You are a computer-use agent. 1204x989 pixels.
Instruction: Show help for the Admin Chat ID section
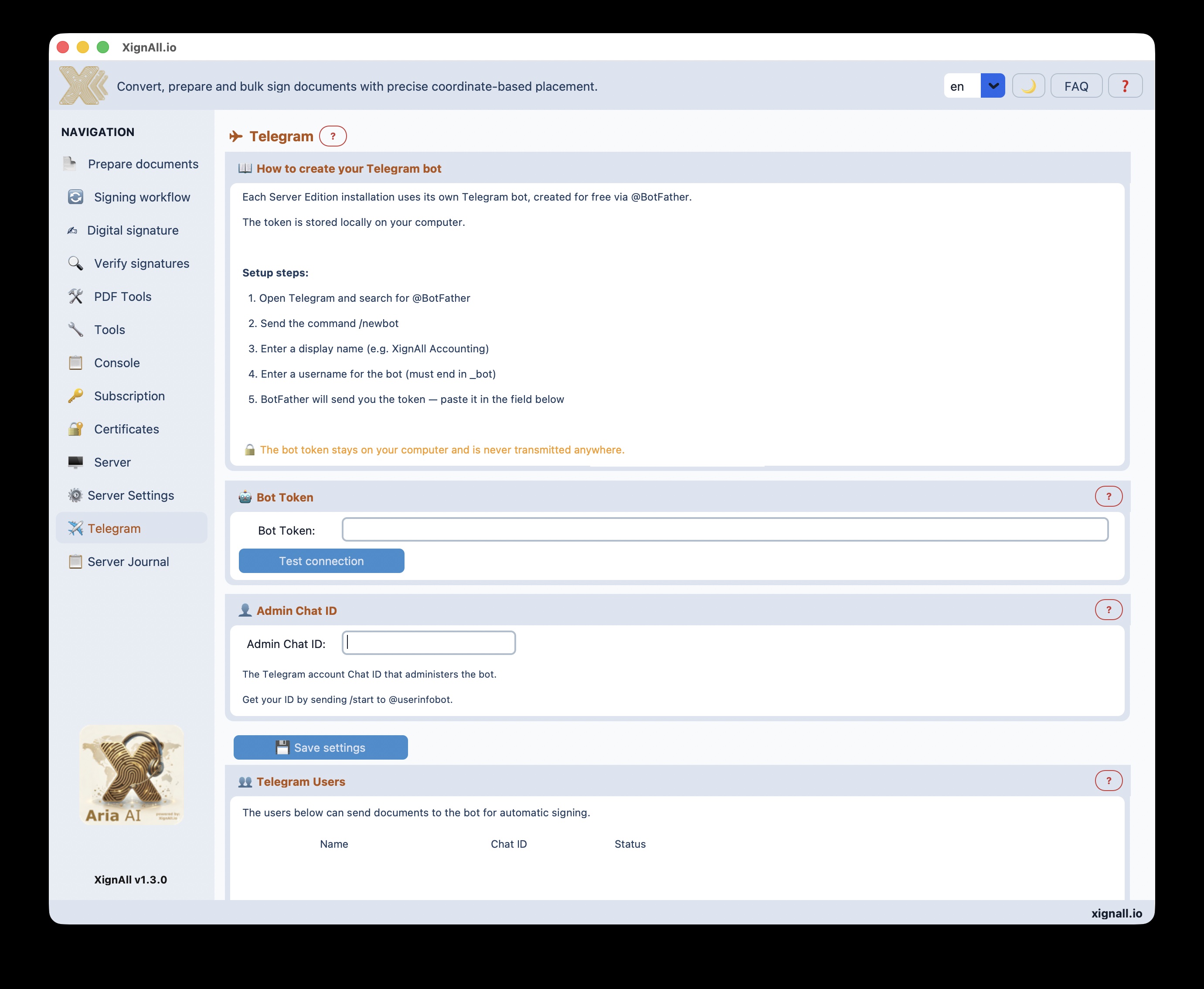pos(1109,610)
